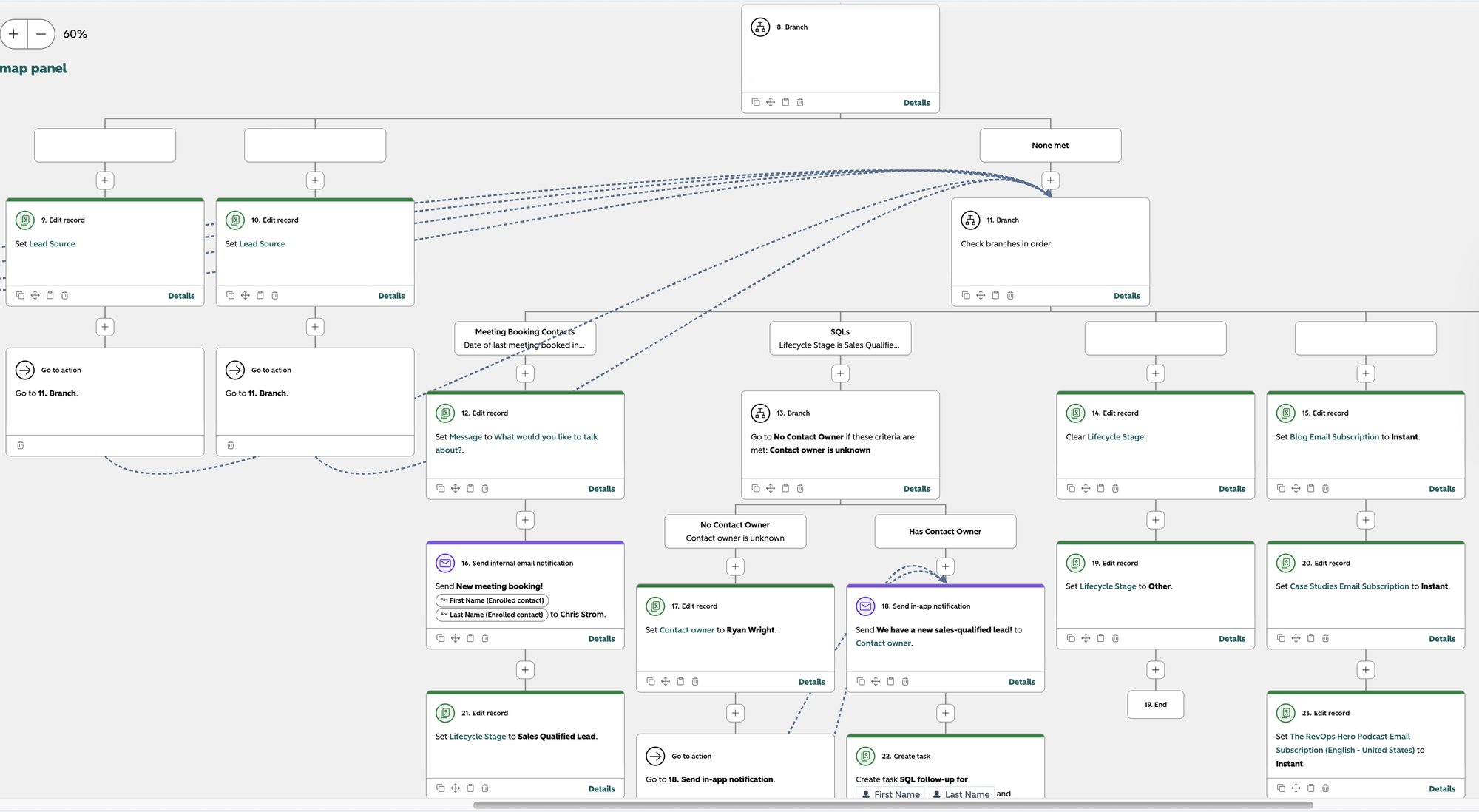Click the horizontal scrollbar at the bottom

pos(893,805)
